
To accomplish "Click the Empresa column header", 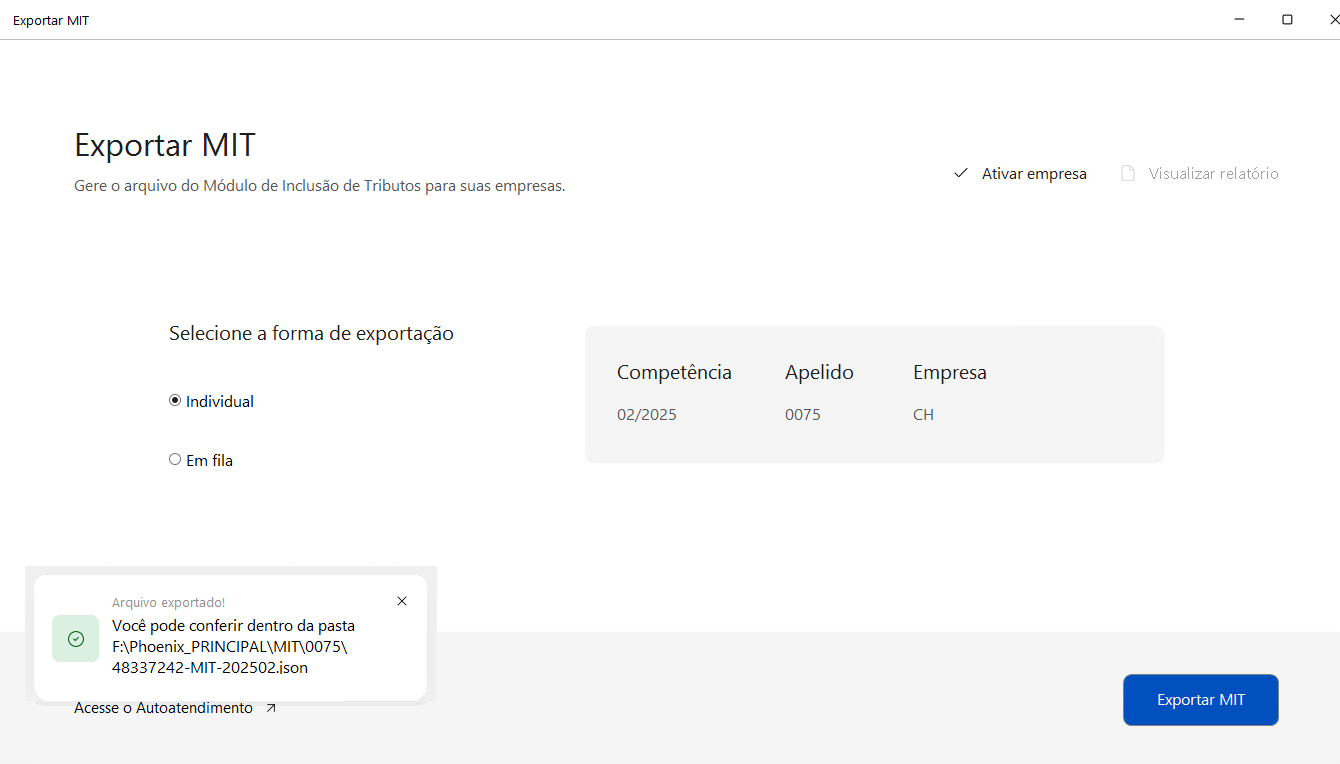I will pos(950,373).
